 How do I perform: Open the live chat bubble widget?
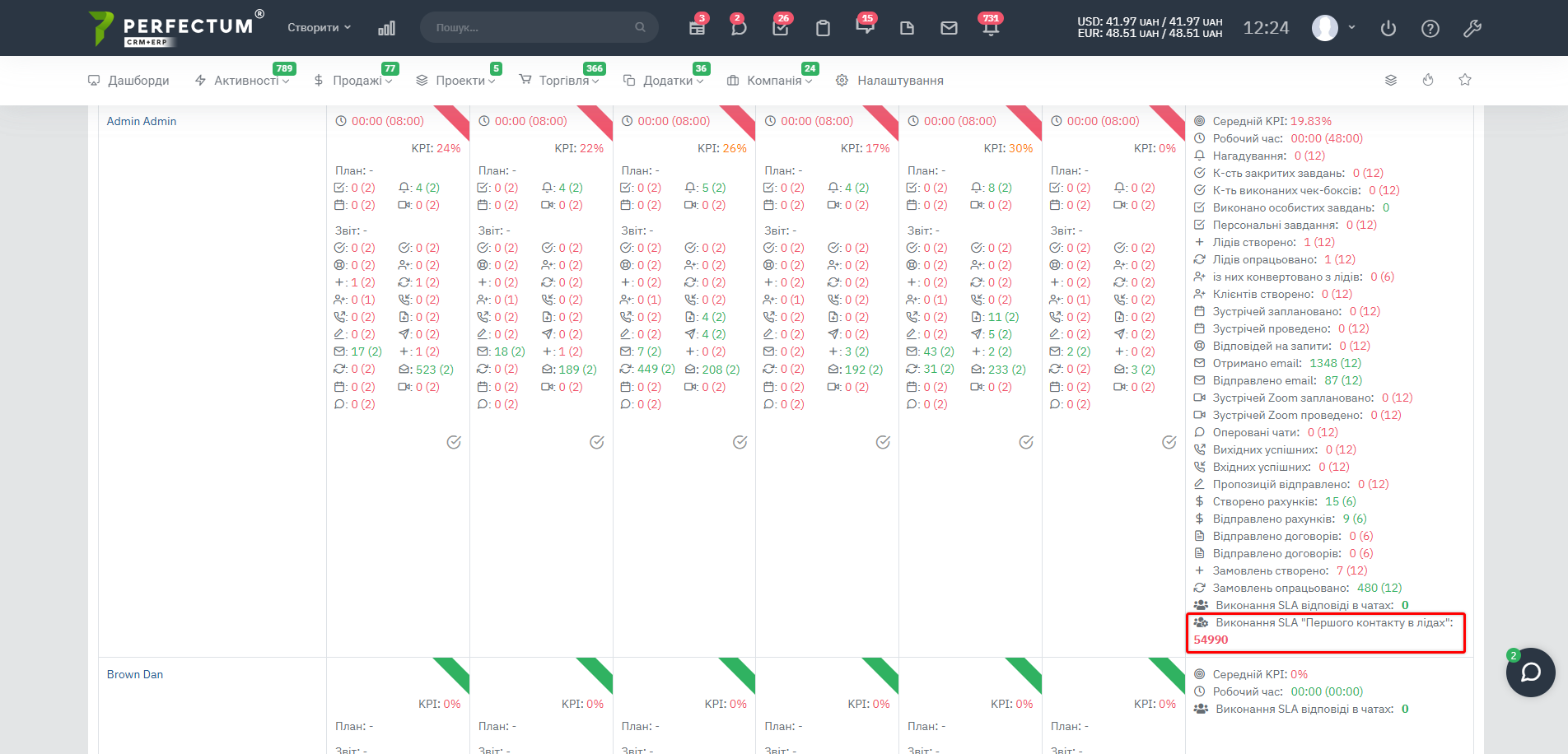point(1530,673)
